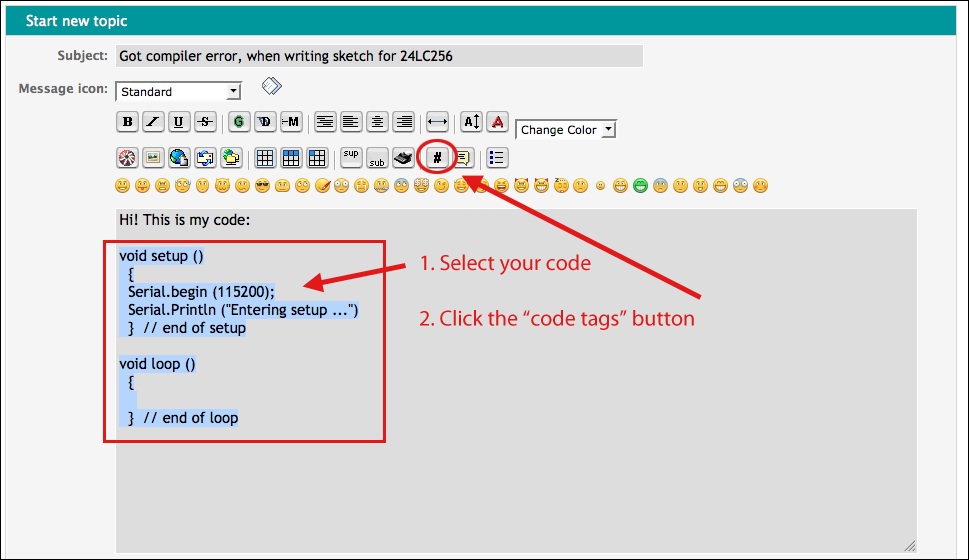
Task: Insert a table column
Action: pyautogui.click(x=317, y=158)
